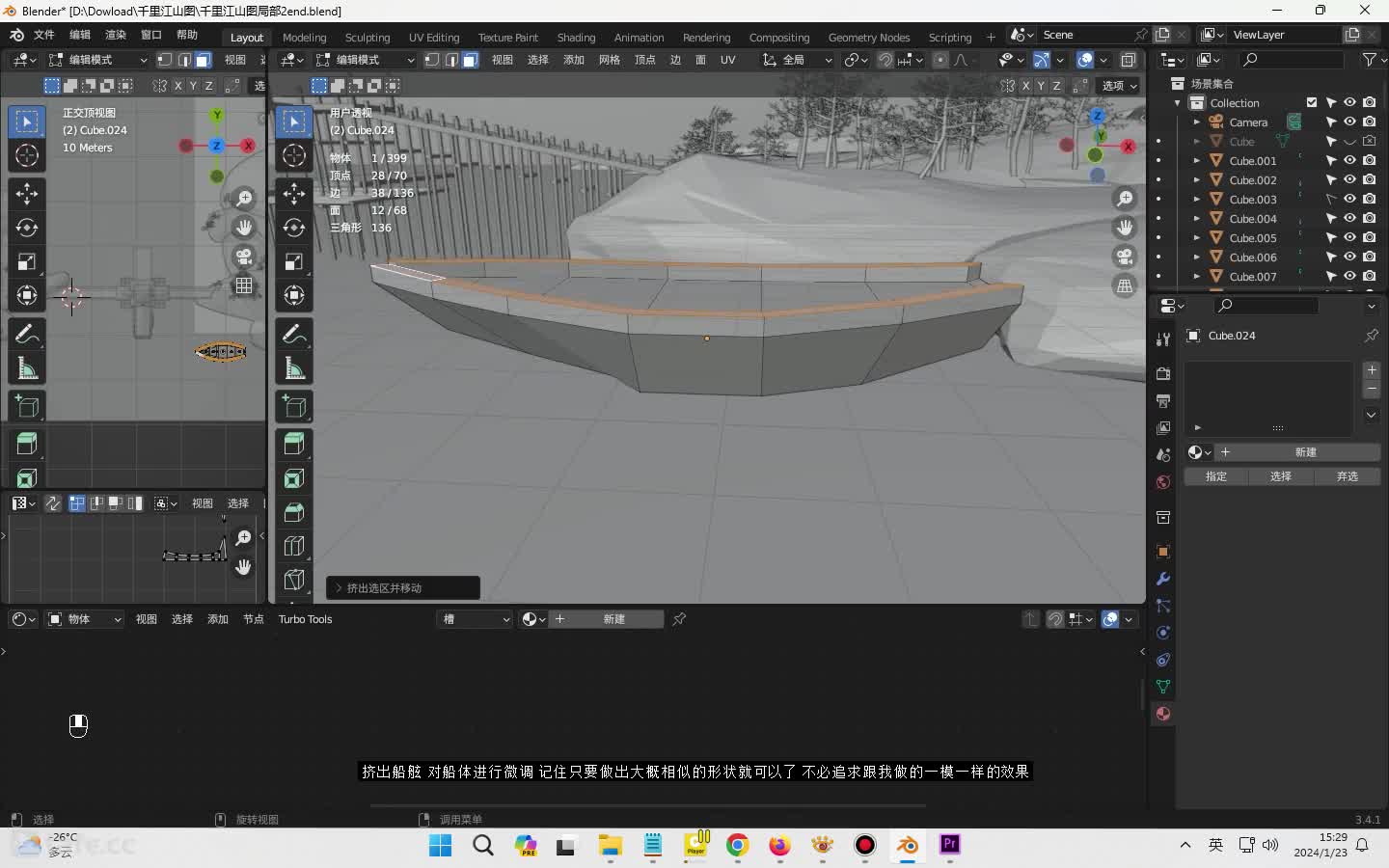Switch to the Sculpting workspace tab
The height and width of the screenshot is (868, 1389).
[x=368, y=38]
